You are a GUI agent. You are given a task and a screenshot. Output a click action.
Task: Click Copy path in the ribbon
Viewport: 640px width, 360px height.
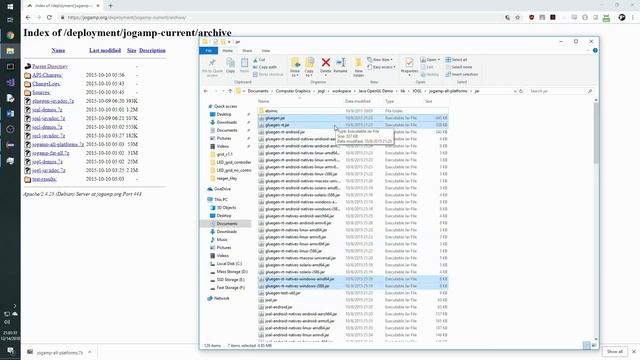265,67
